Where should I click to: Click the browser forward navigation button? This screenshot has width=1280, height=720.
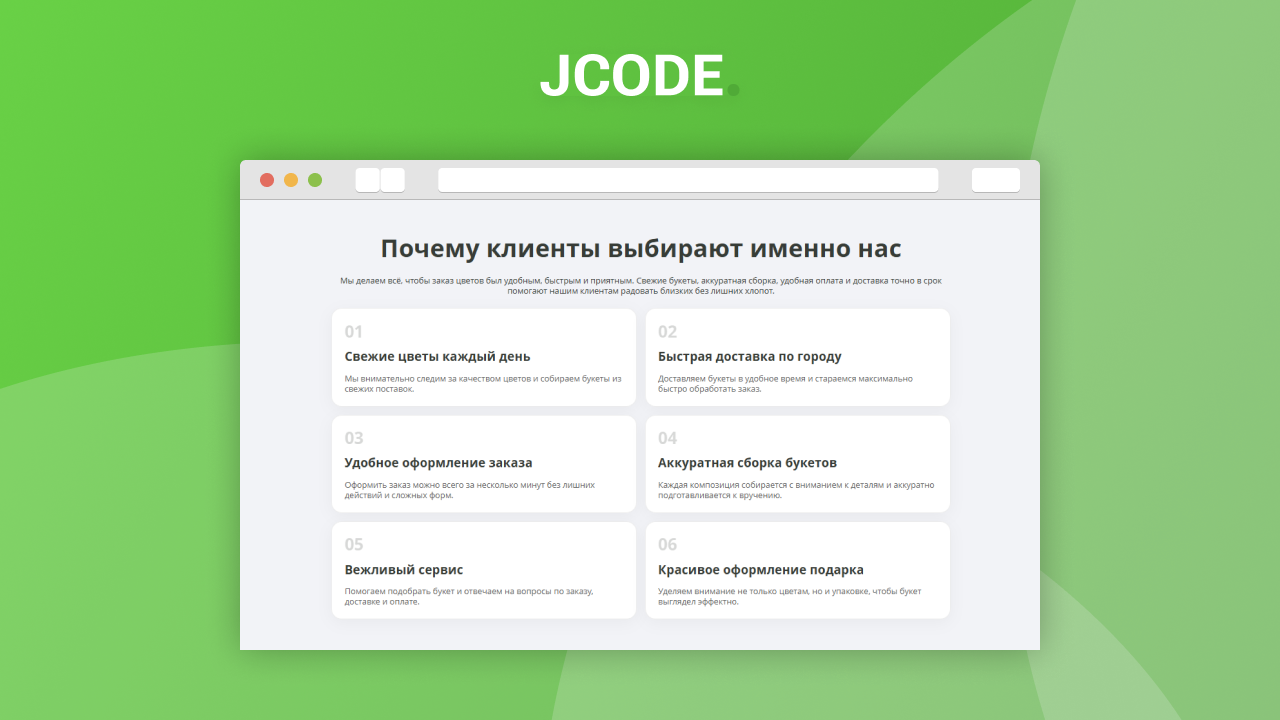click(x=393, y=180)
